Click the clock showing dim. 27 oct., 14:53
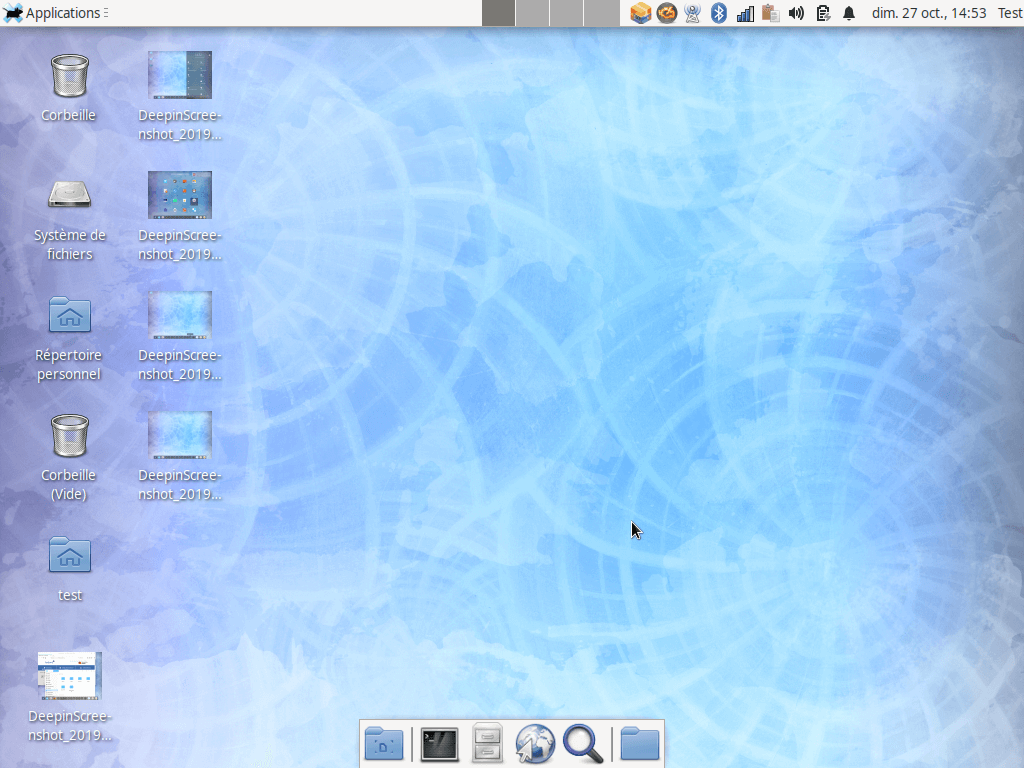Viewport: 1024px width, 768px height. [929, 13]
